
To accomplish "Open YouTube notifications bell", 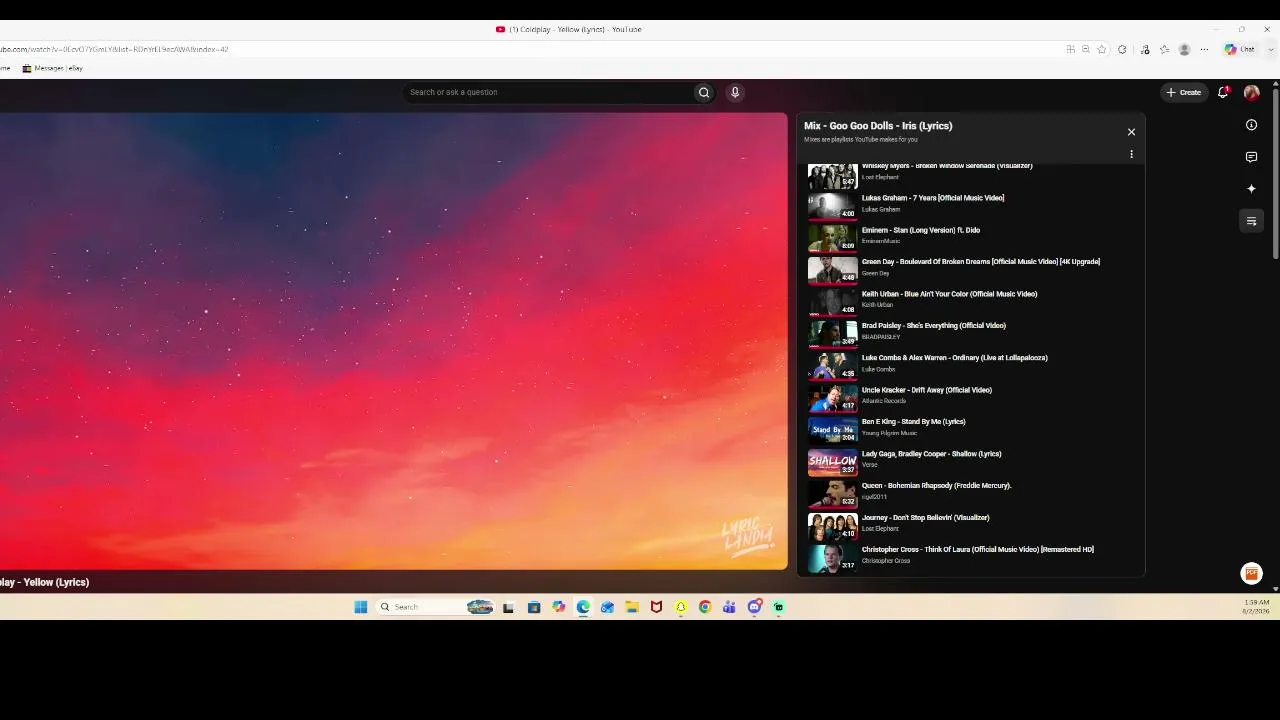I will point(1223,92).
